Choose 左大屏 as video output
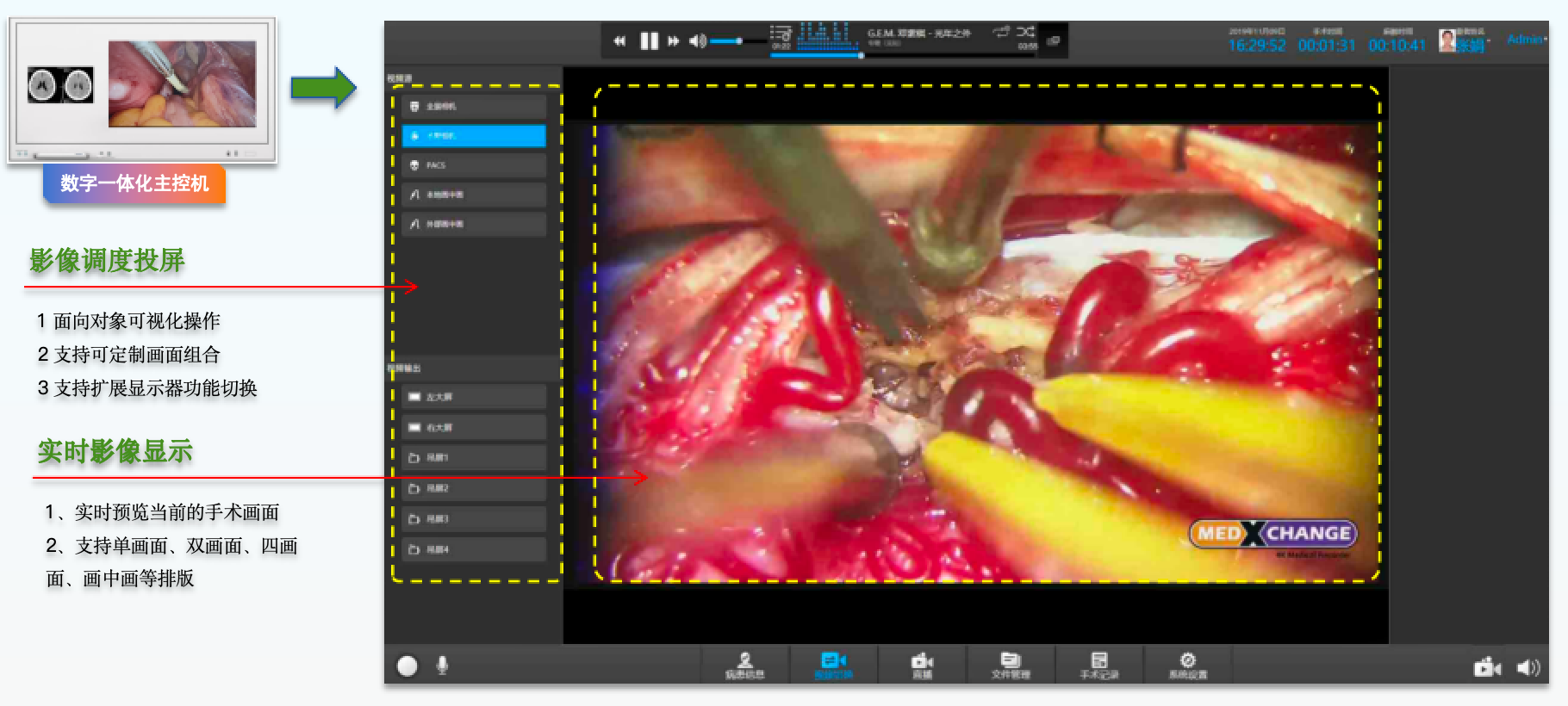Screen dimensions: 1568x706 [473, 397]
